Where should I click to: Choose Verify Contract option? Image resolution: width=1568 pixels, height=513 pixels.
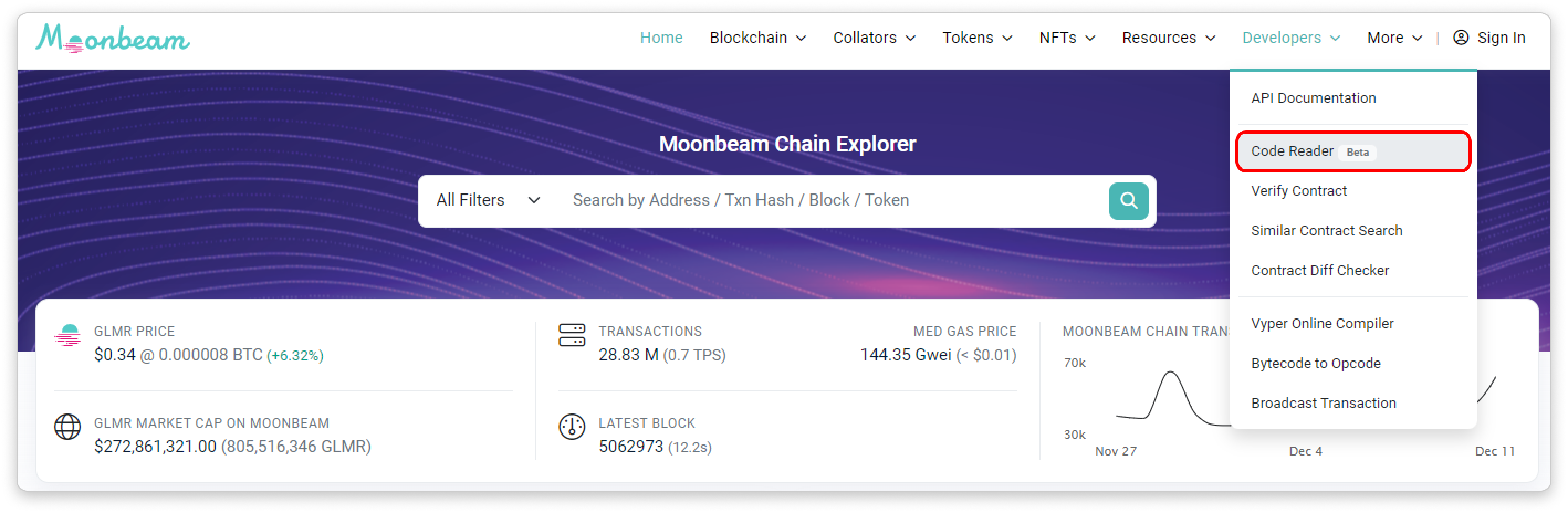(1298, 191)
